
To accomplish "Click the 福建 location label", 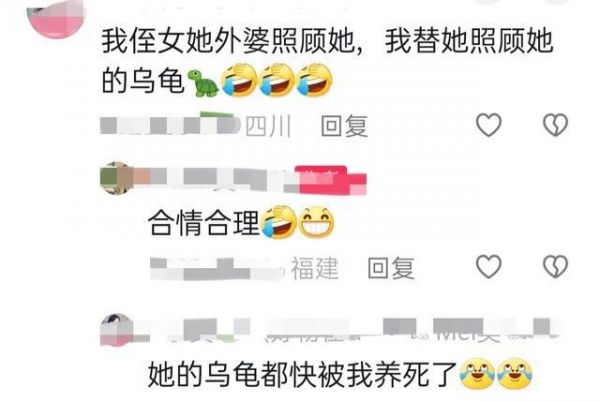I will pyautogui.click(x=315, y=268).
